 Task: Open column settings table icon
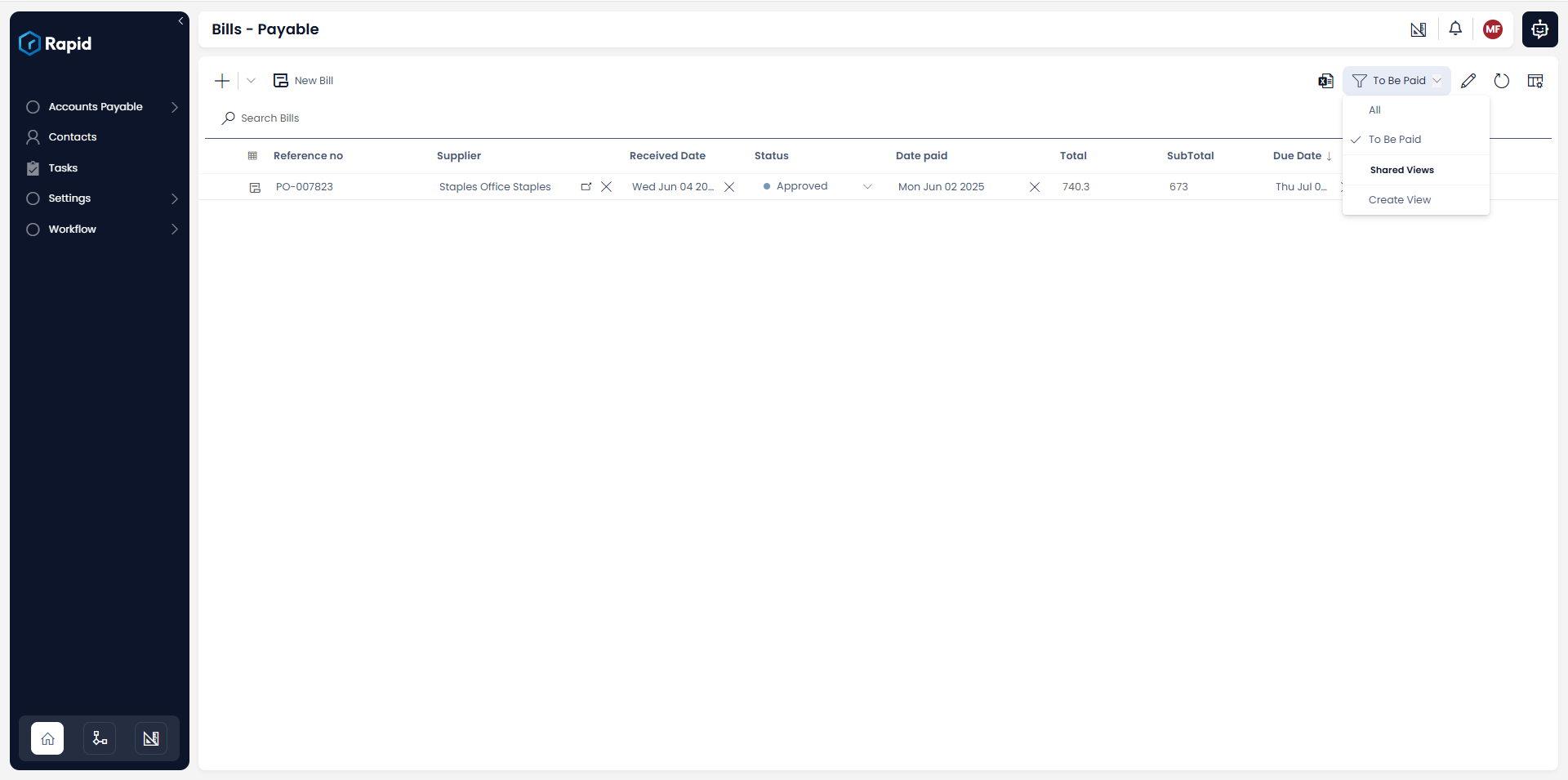point(1535,81)
